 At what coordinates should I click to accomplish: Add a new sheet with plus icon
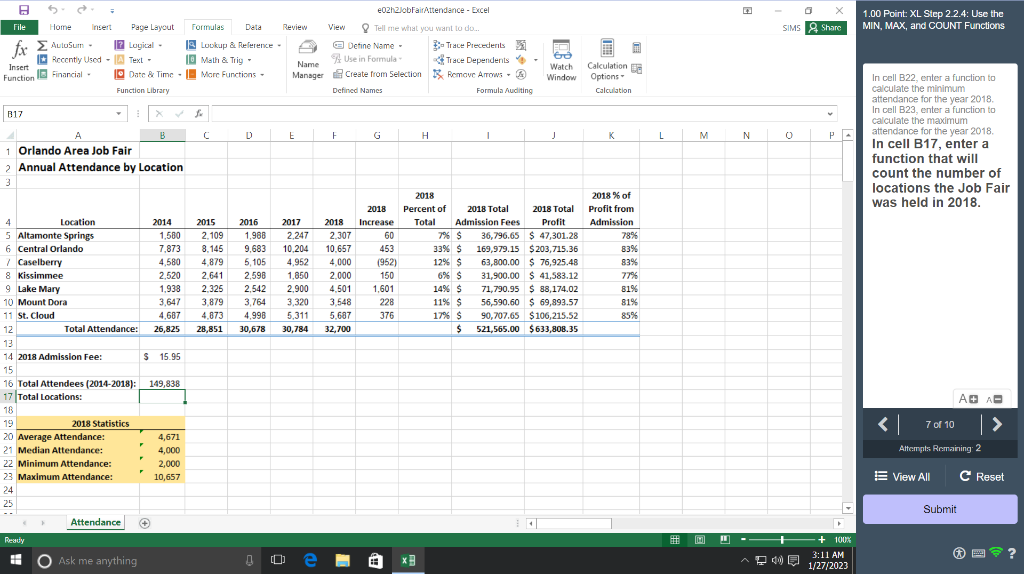[x=145, y=523]
